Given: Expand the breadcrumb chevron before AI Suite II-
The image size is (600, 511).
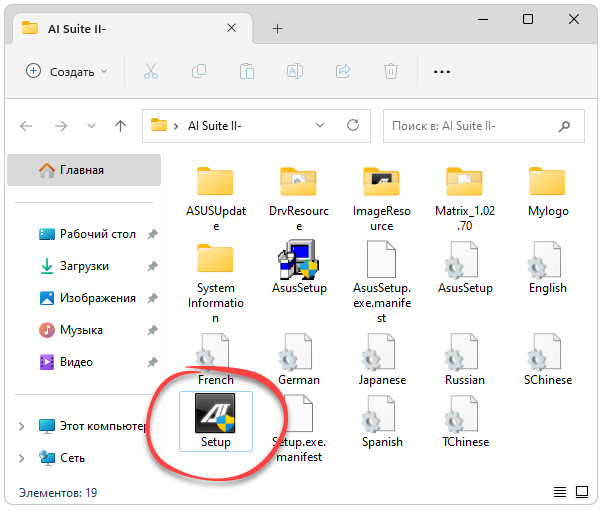Looking at the screenshot, I should click(176, 126).
